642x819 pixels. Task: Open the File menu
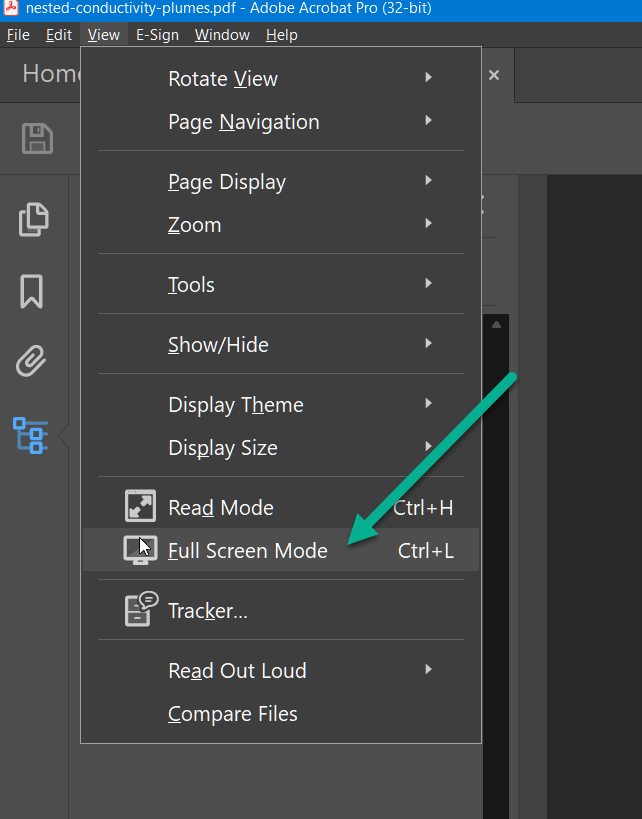coord(18,35)
